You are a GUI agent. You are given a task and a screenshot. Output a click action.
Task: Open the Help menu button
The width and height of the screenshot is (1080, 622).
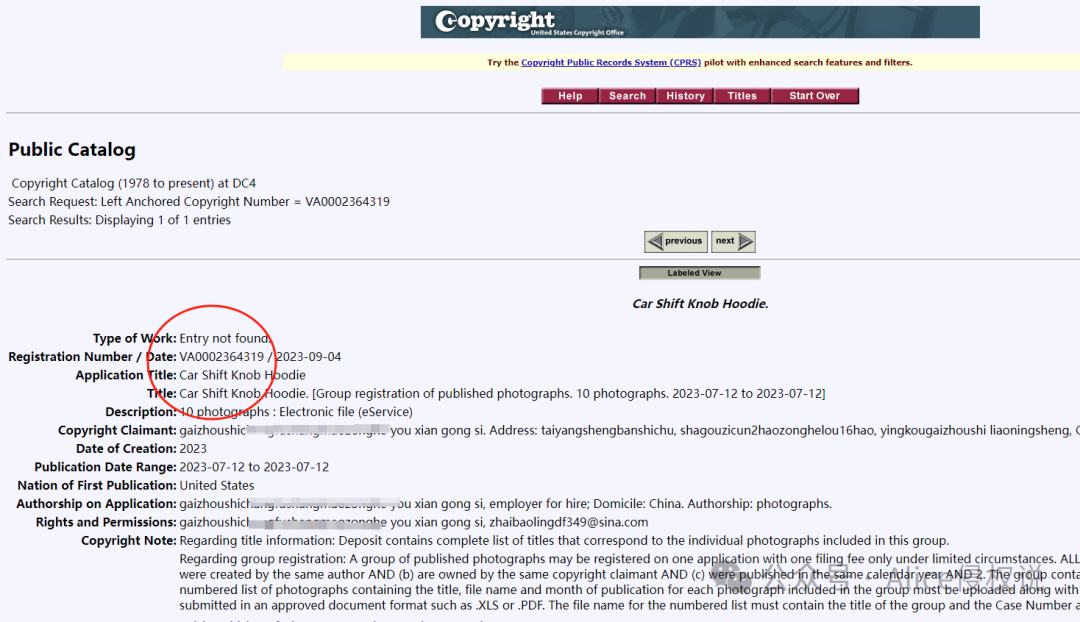[570, 96]
